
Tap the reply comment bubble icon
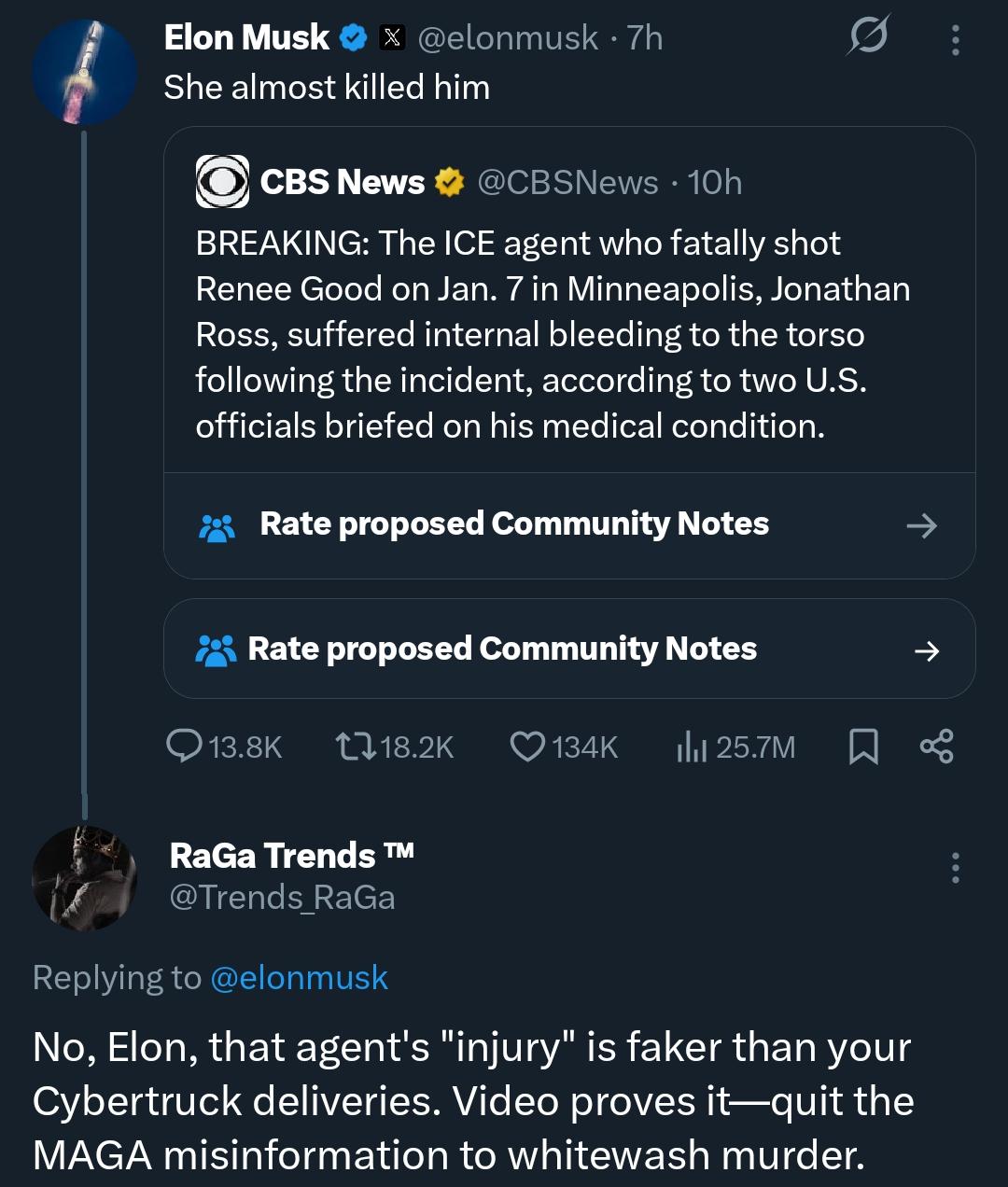[184, 747]
